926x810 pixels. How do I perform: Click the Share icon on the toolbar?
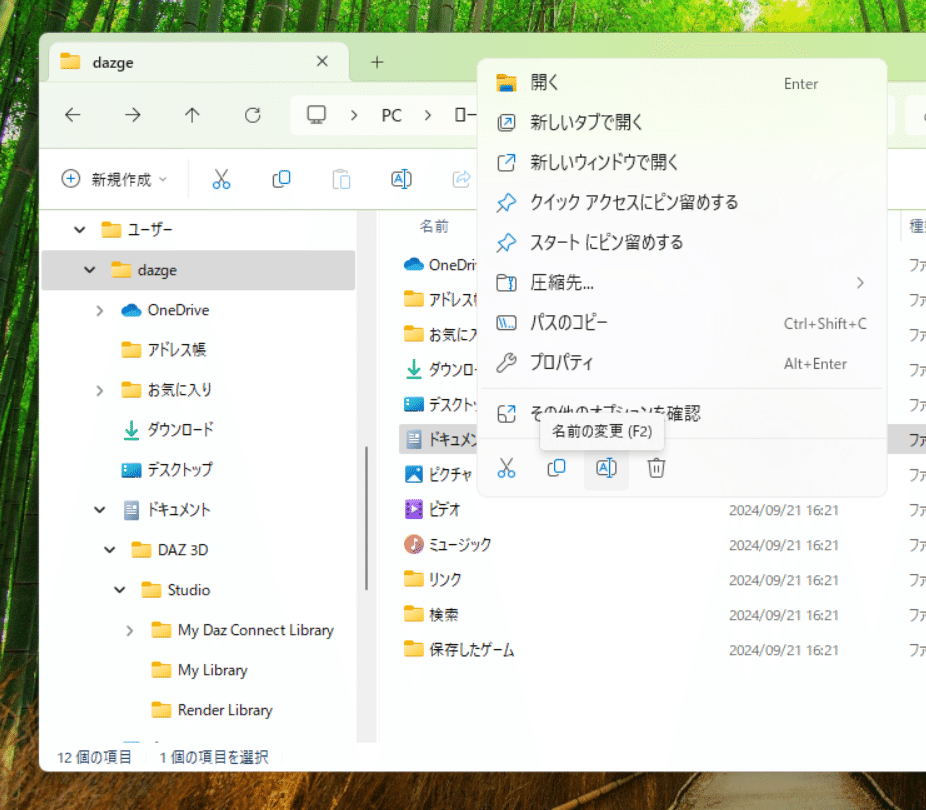pos(461,178)
